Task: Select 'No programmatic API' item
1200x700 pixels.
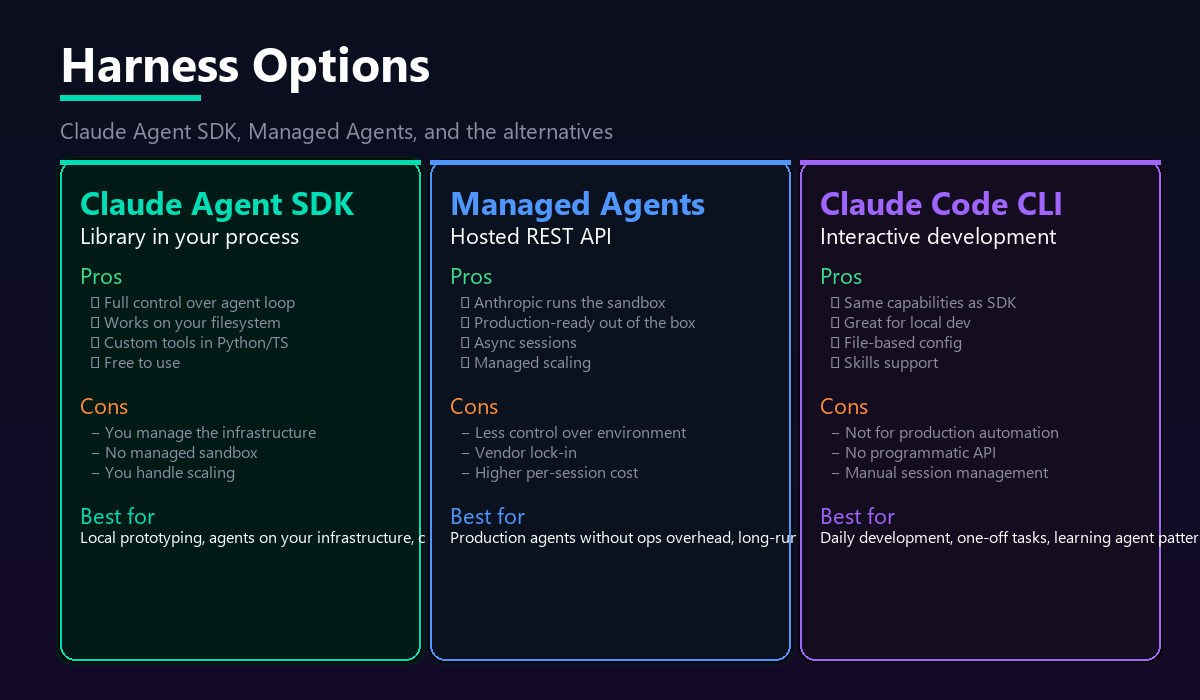Action: coord(914,453)
